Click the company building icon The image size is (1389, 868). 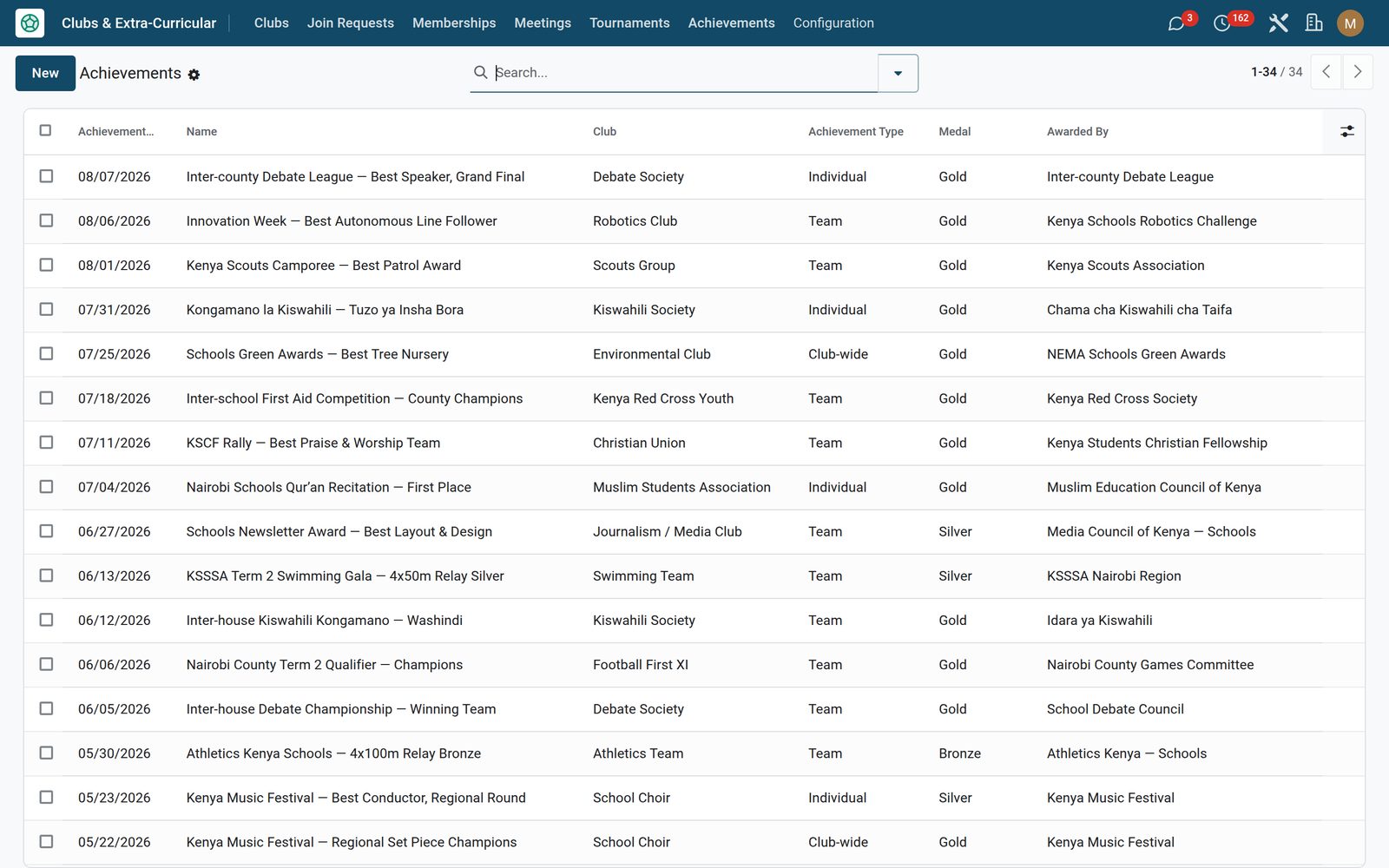click(1314, 23)
